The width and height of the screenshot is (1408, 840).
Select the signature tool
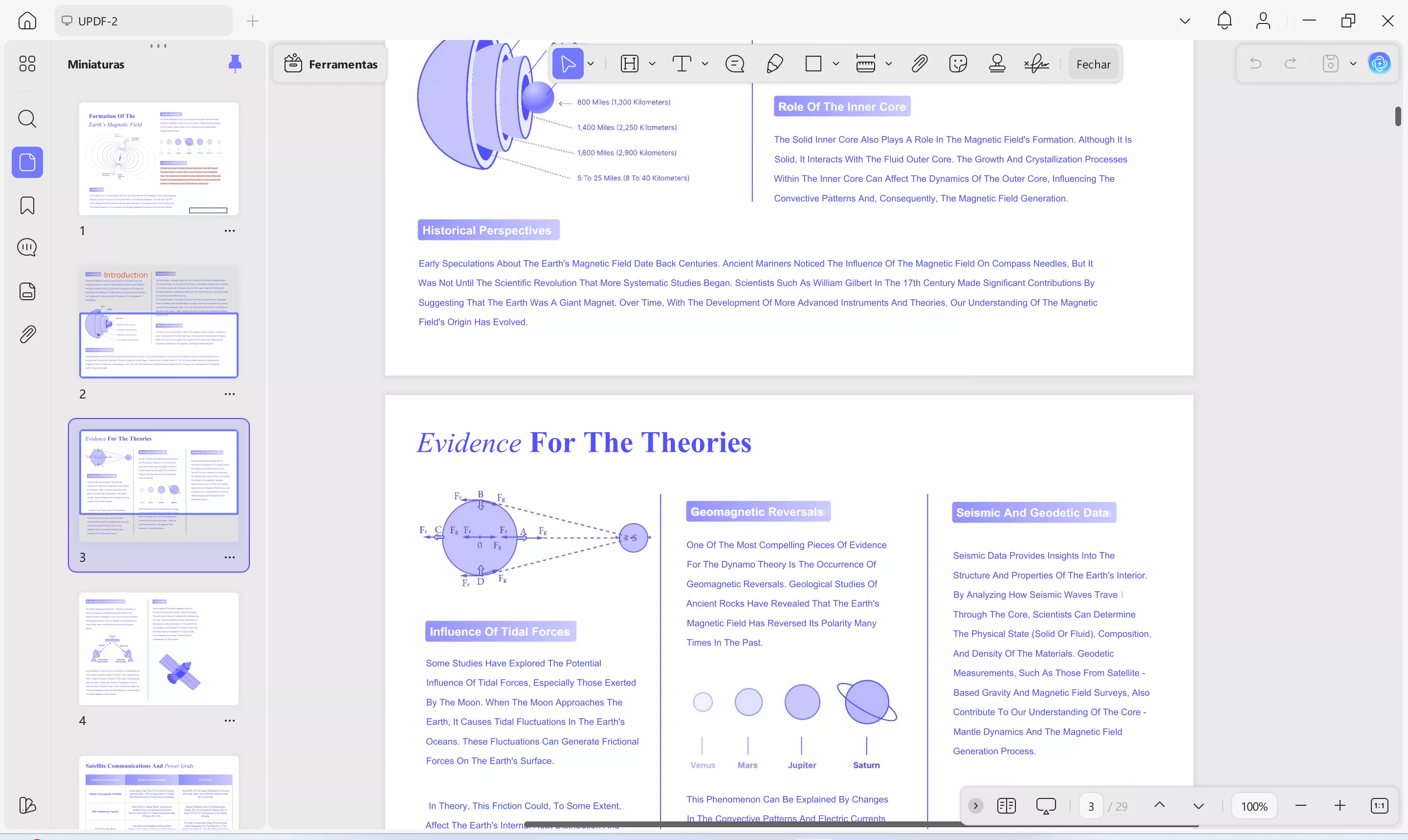[x=1035, y=64]
